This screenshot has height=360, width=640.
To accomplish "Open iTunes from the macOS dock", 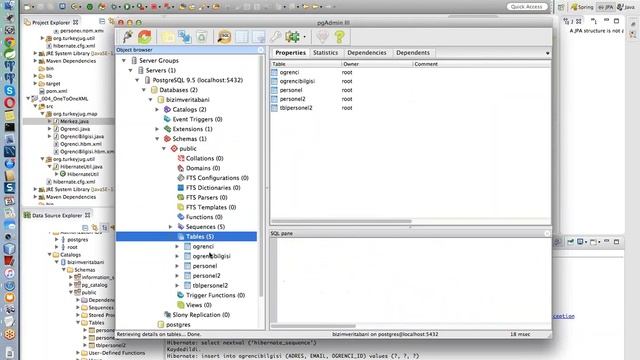I will click(10, 273).
